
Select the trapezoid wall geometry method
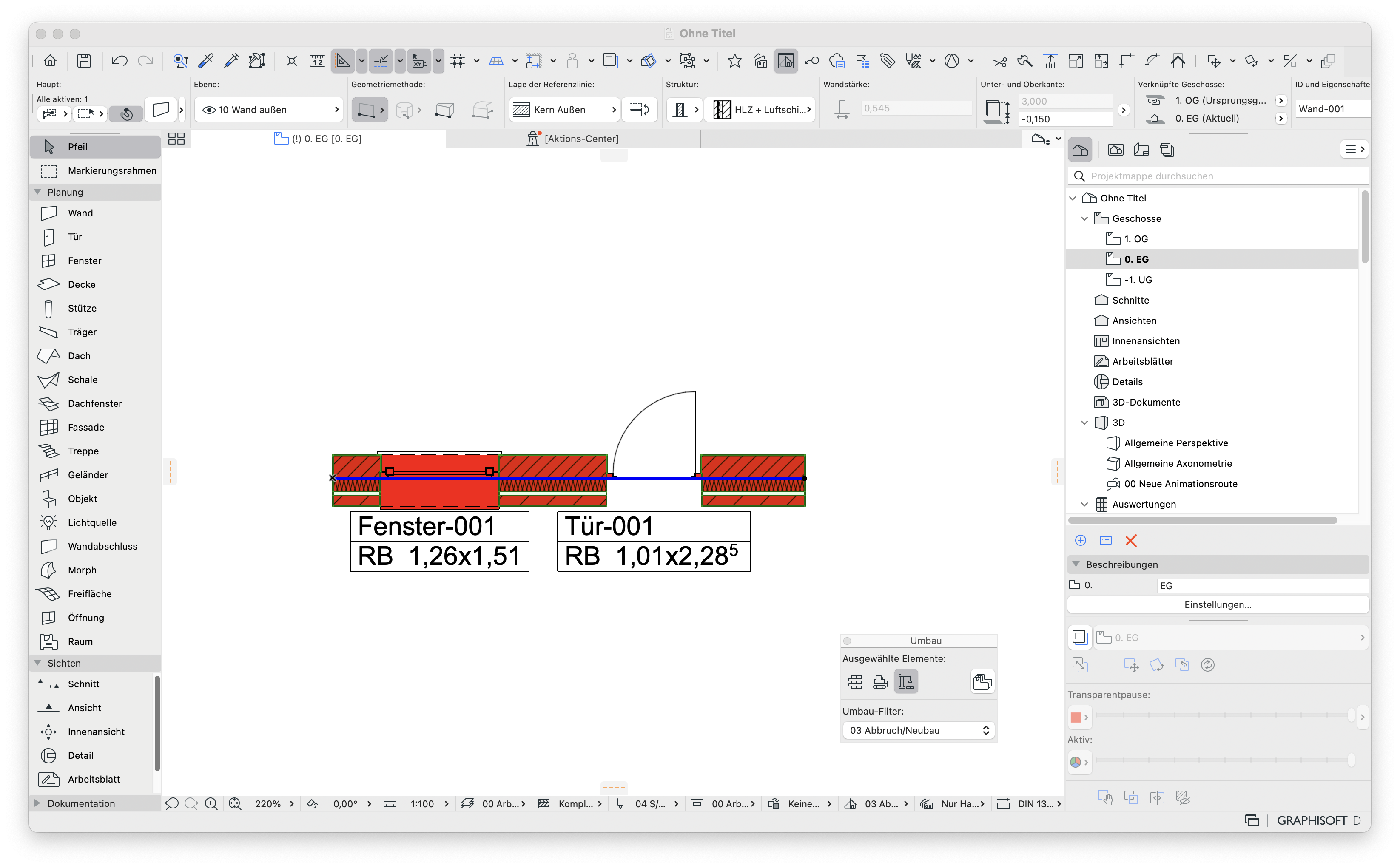click(444, 110)
